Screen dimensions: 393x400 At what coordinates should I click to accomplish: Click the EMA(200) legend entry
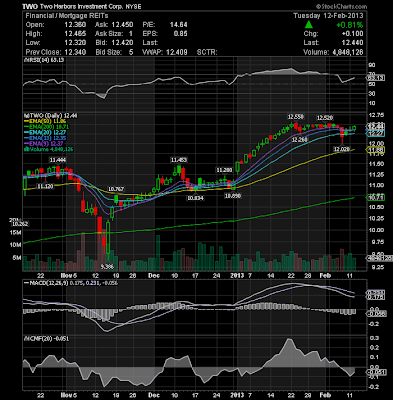[x=47, y=127]
